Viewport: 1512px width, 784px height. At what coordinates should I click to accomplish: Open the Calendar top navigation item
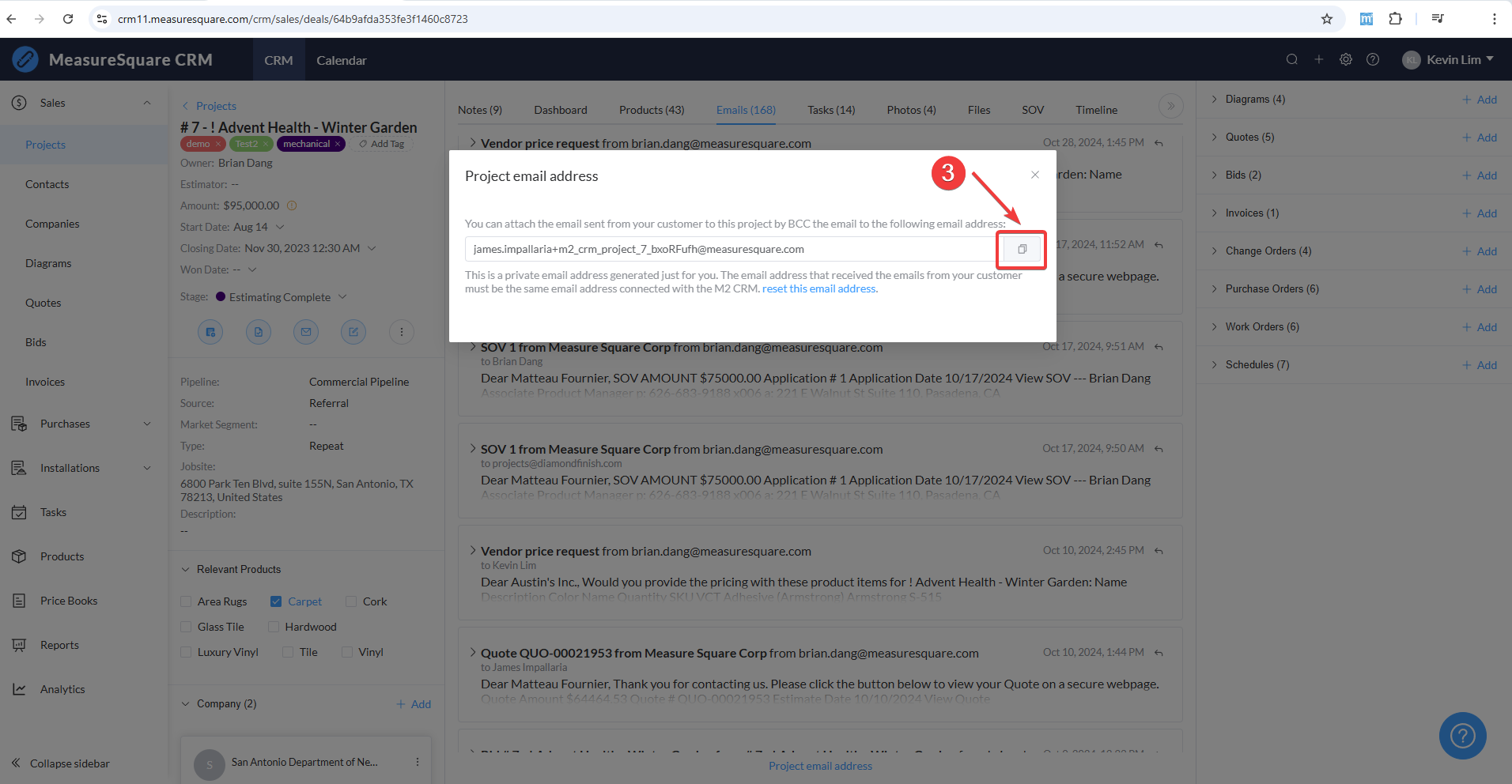[342, 60]
